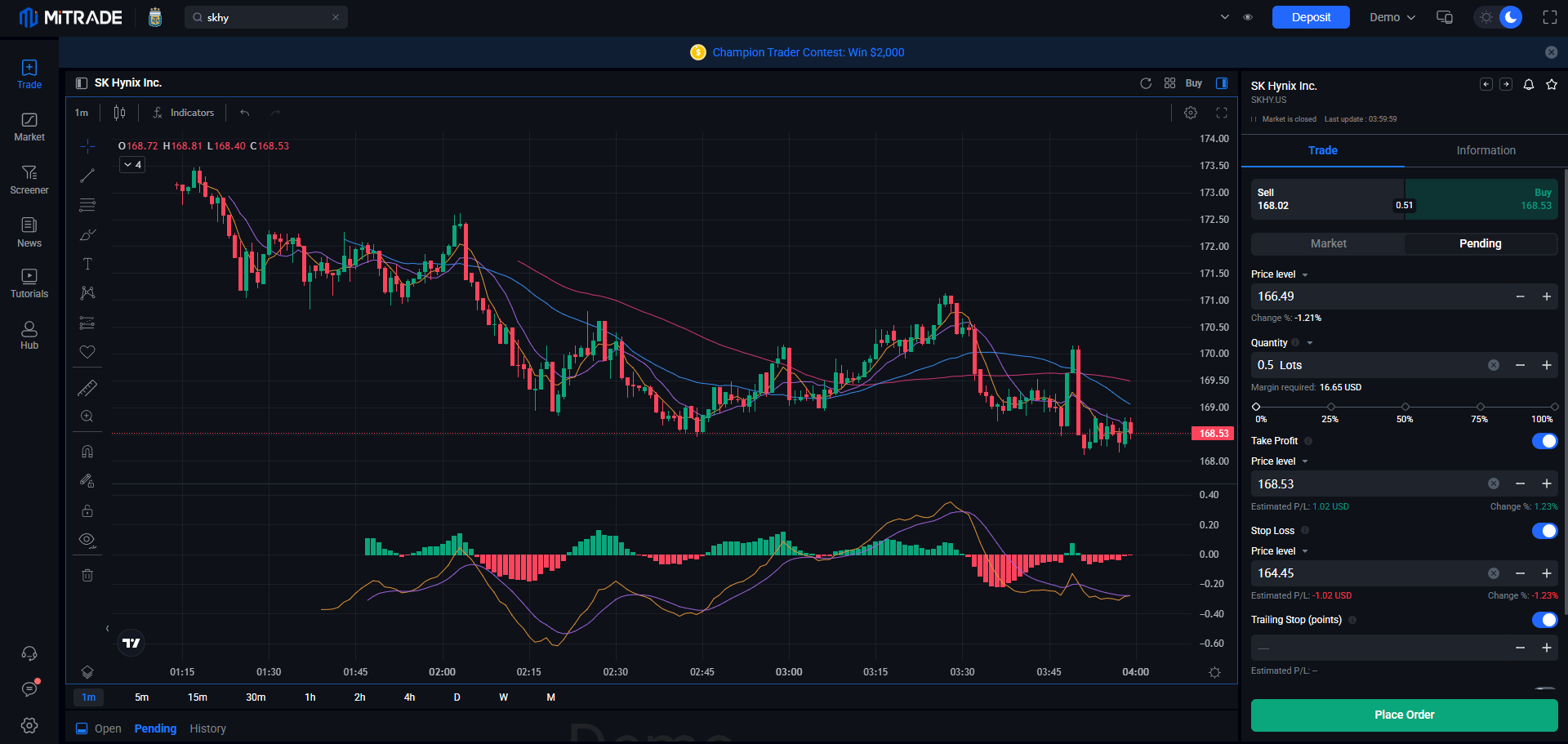
Task: Collapse the indicator legend showing 4
Action: (x=132, y=165)
